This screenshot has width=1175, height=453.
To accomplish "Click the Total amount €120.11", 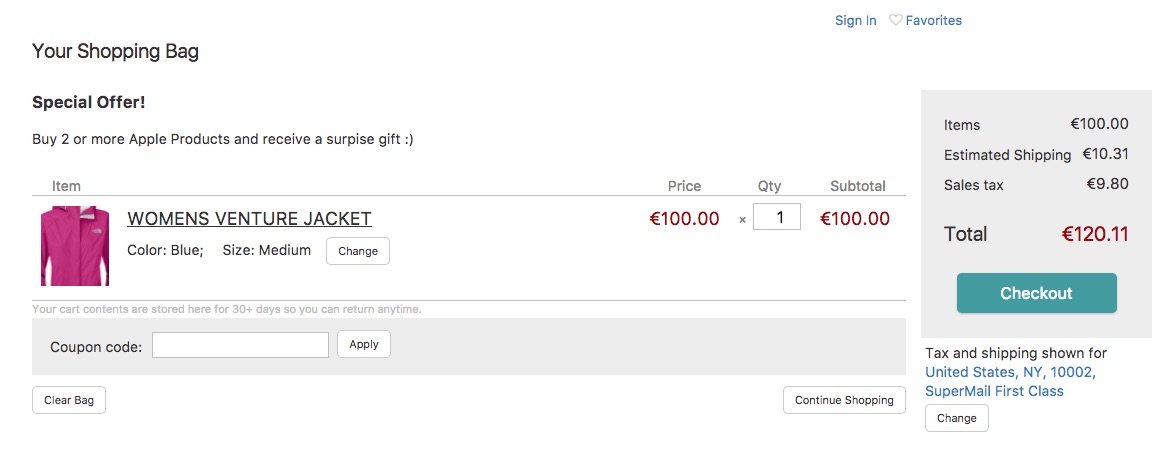I will tap(1095, 234).
